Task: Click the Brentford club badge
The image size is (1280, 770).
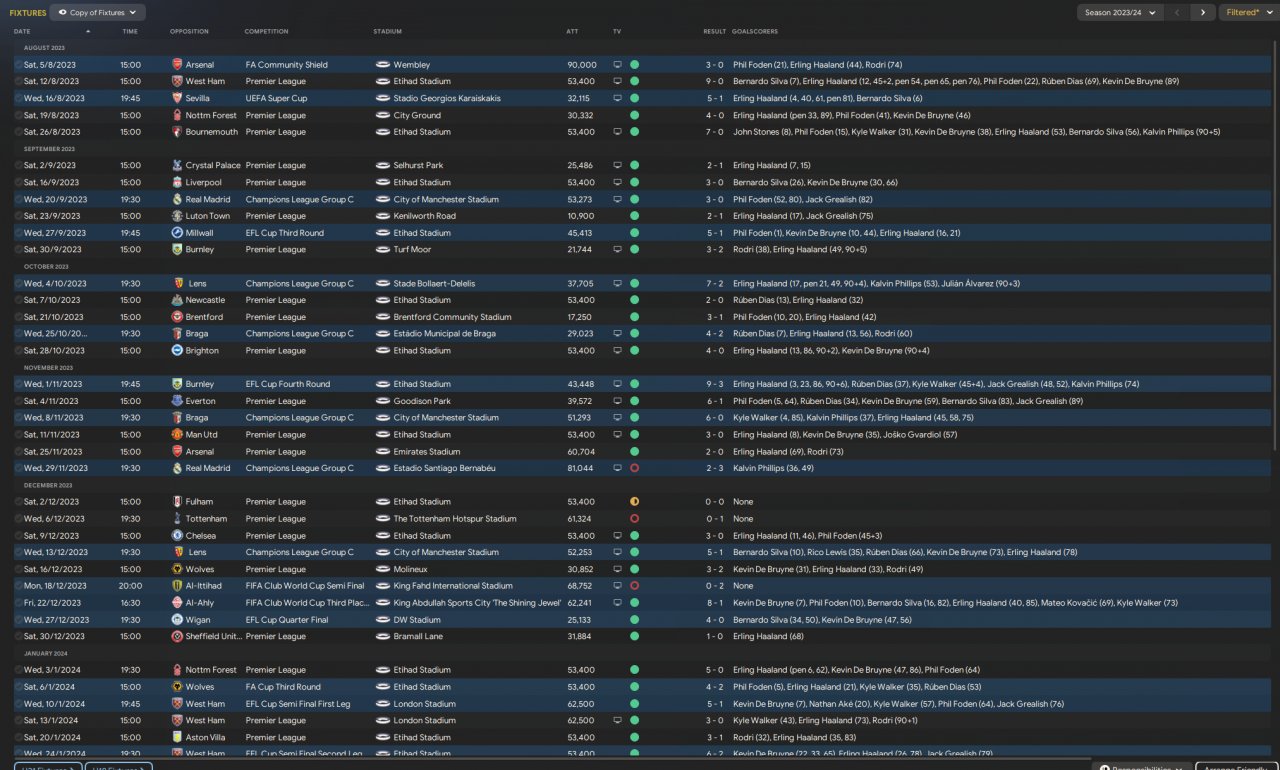Action: (177, 317)
